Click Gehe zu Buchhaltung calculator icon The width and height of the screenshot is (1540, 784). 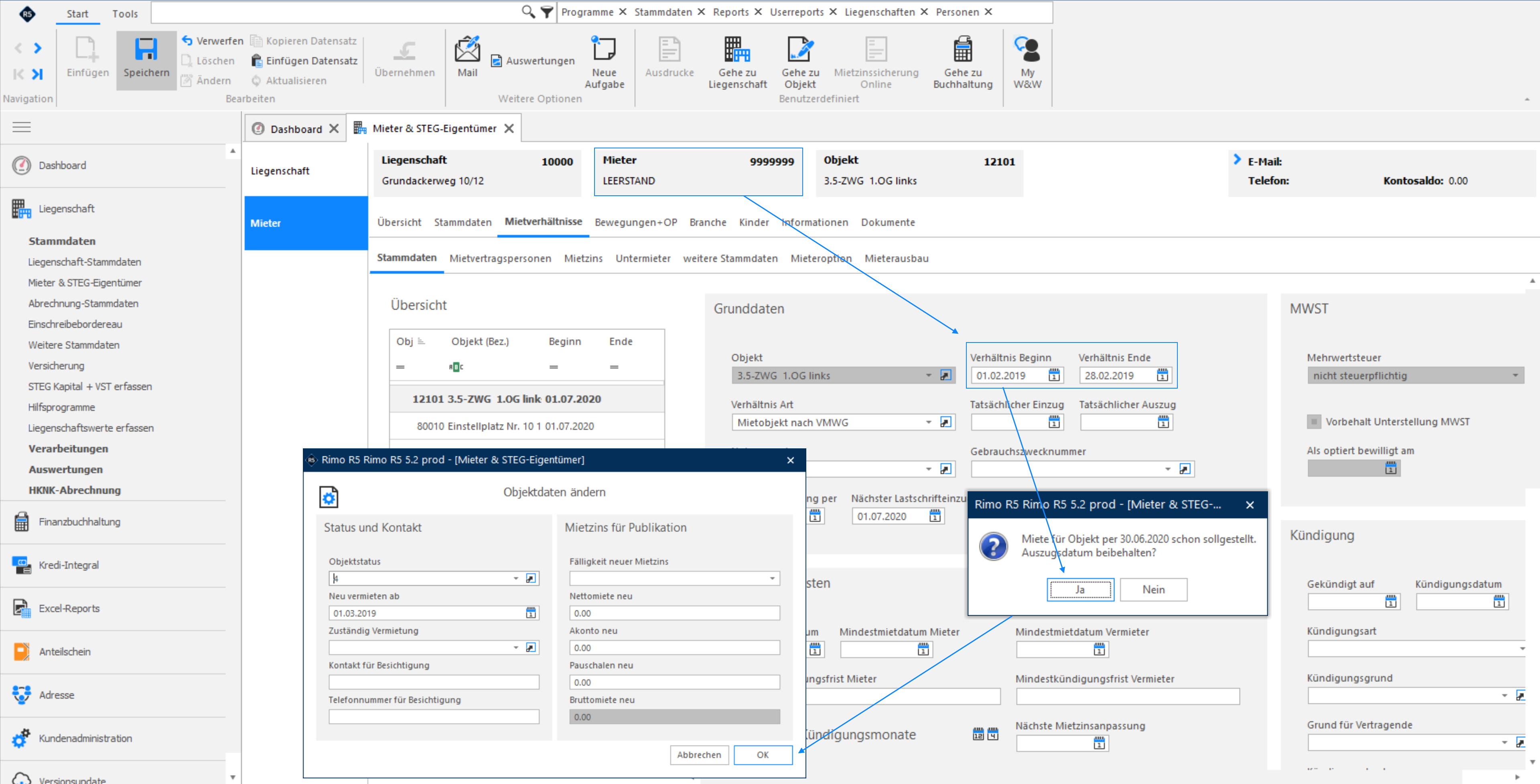point(962,49)
